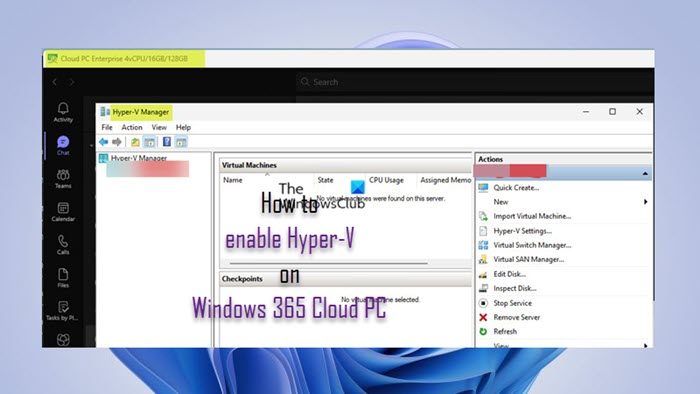The image size is (700, 394).
Task: Click the New action entry
Action: (500, 202)
